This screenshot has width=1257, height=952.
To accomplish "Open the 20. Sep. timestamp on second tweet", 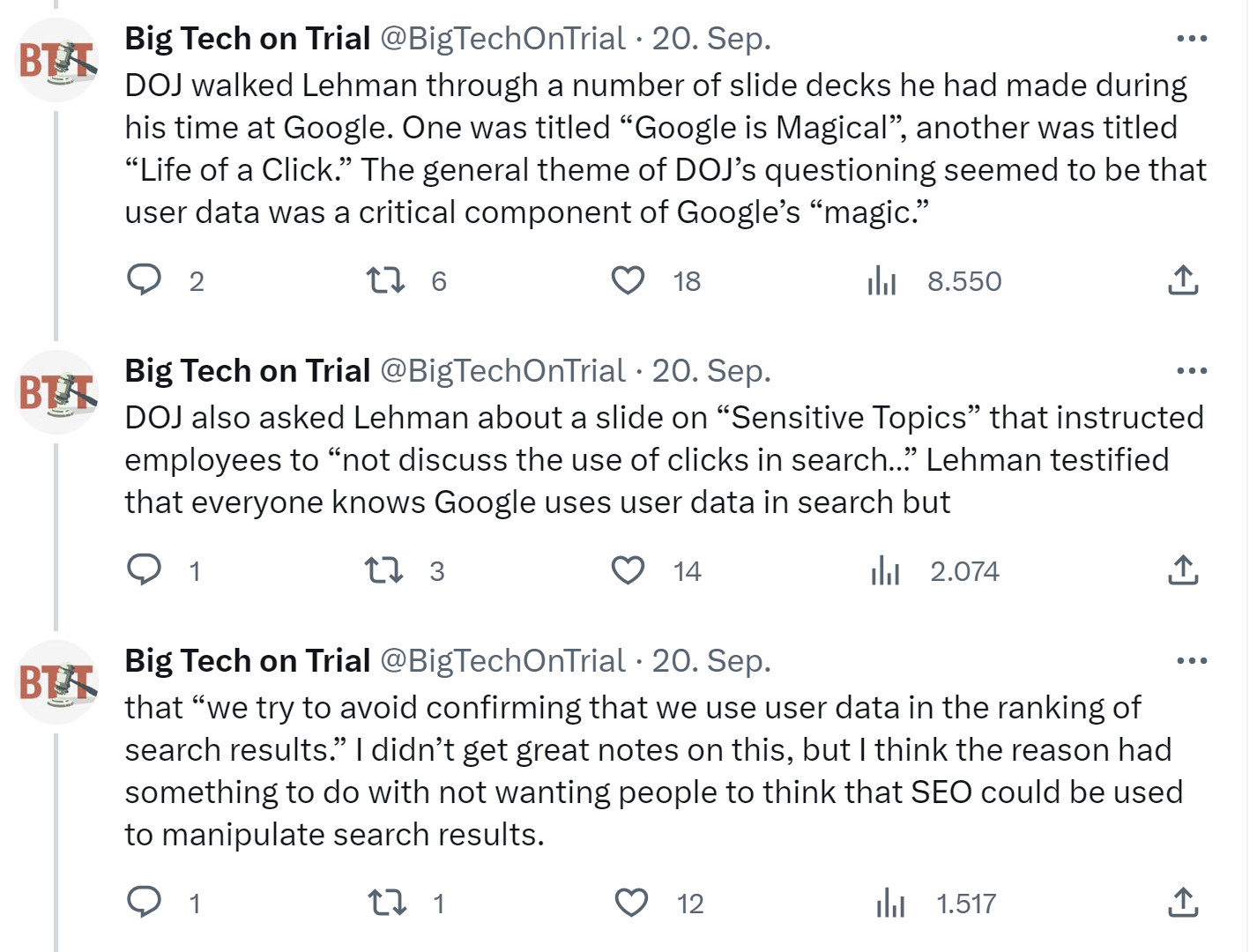I will 710,371.
